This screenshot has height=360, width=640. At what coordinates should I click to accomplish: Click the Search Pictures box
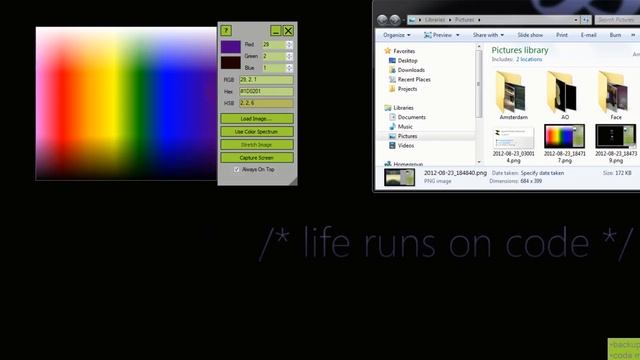coord(617,20)
